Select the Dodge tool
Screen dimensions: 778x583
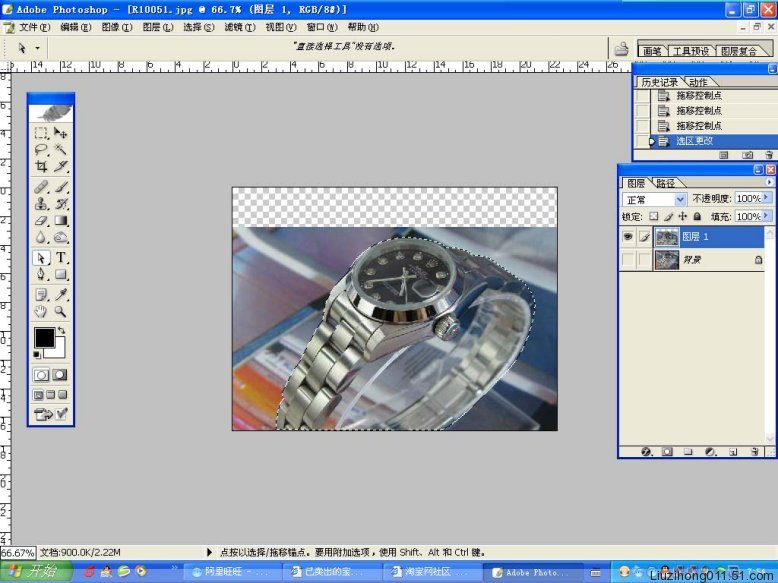61,237
